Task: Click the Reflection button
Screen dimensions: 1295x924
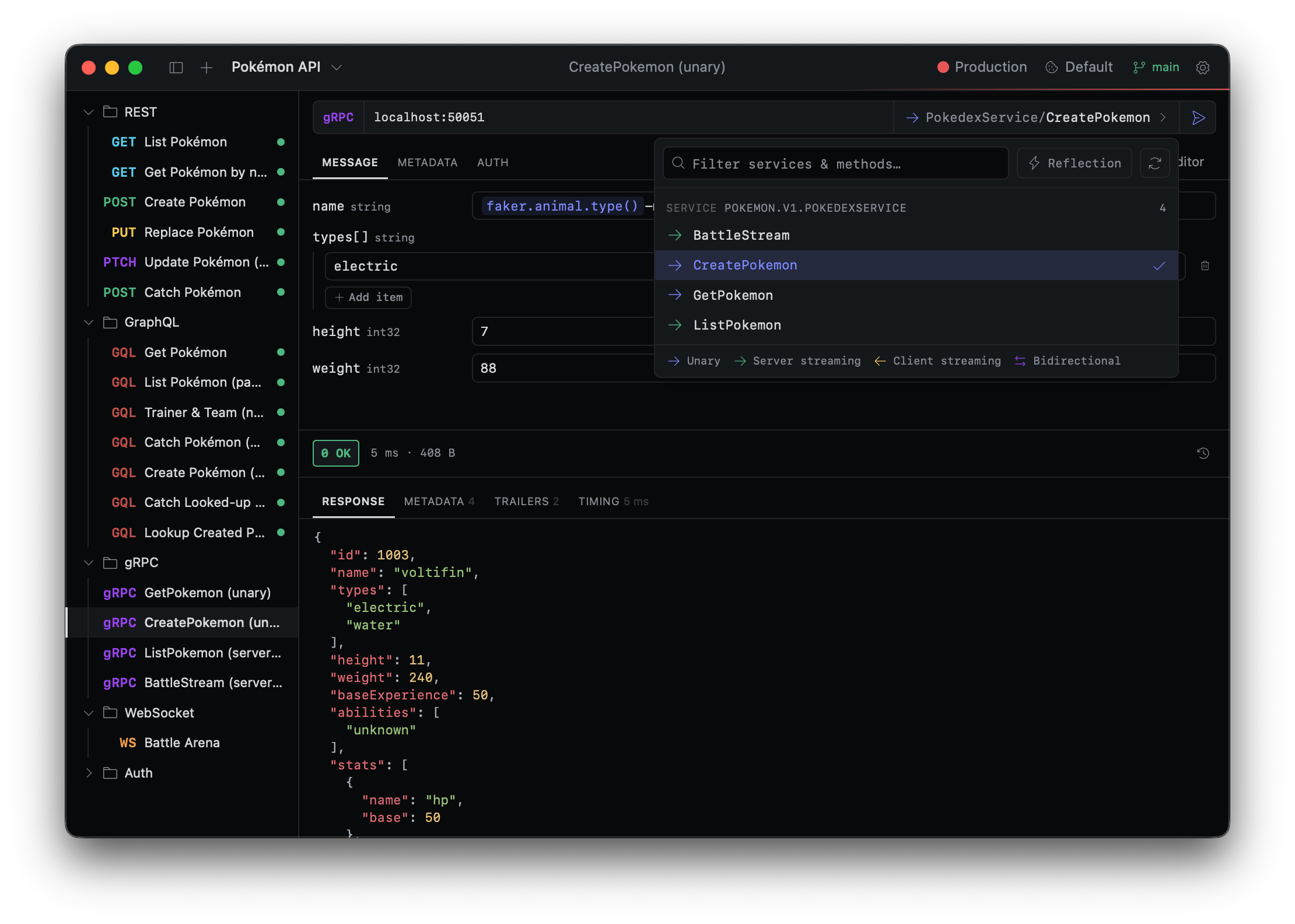Action: [x=1074, y=163]
